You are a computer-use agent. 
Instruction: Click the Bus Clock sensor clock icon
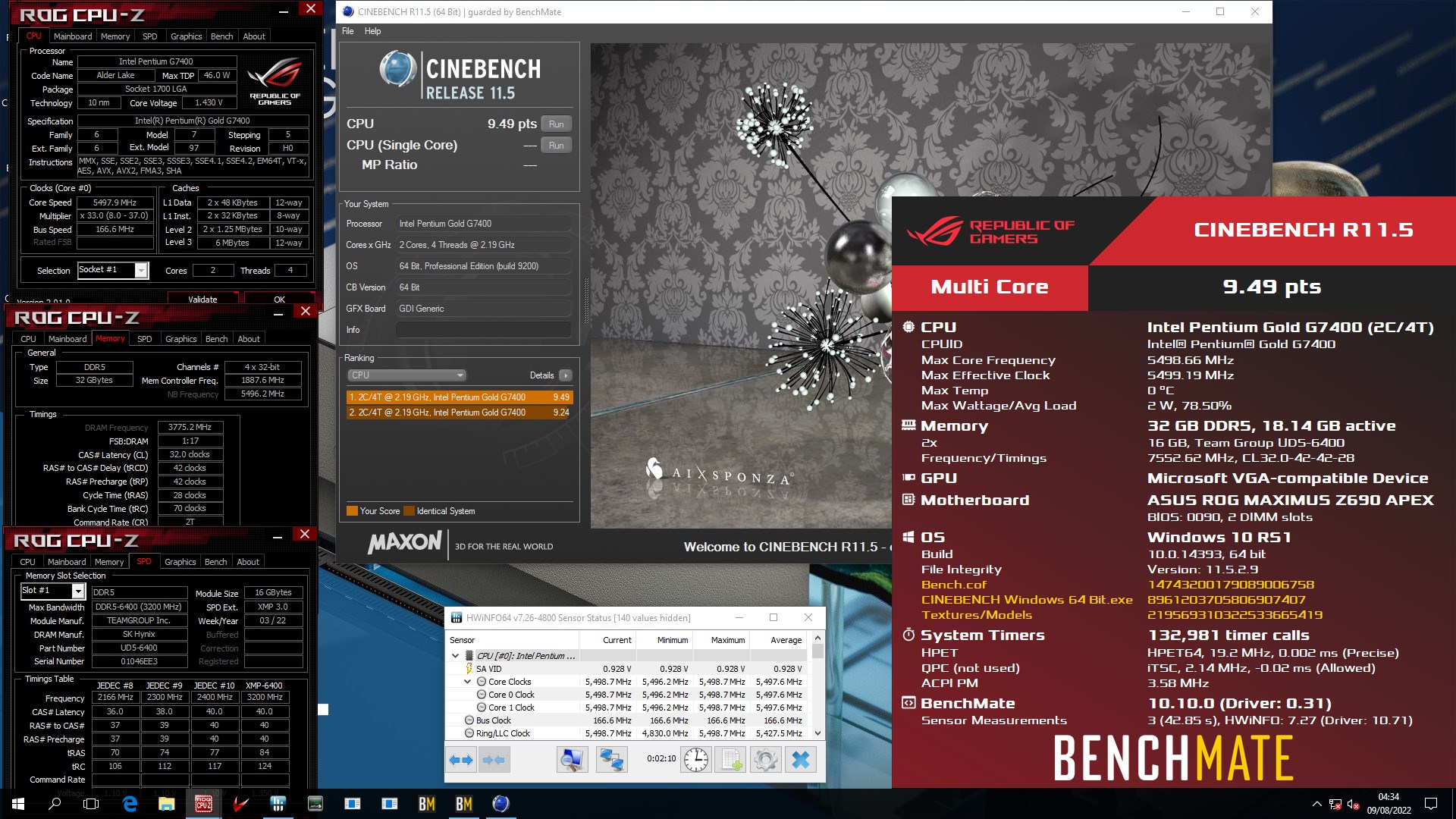point(469,720)
